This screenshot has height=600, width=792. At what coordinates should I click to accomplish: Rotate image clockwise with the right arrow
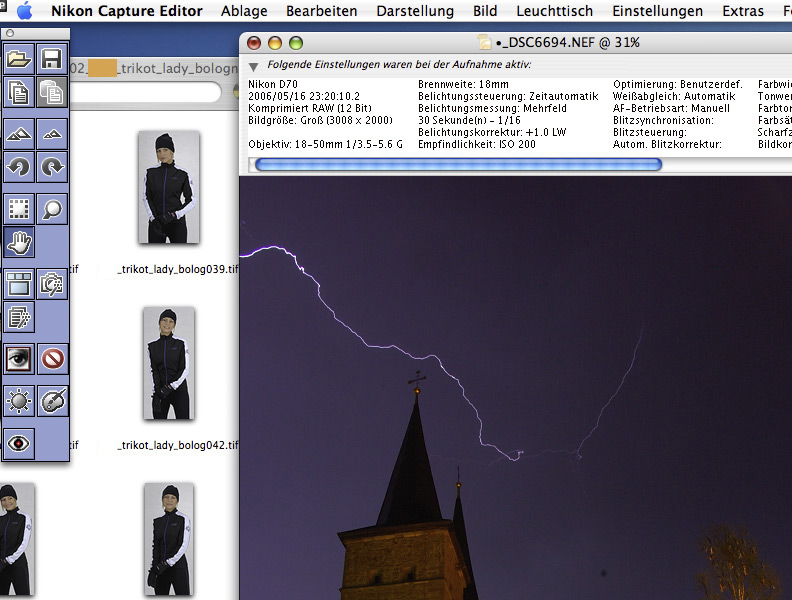52,167
